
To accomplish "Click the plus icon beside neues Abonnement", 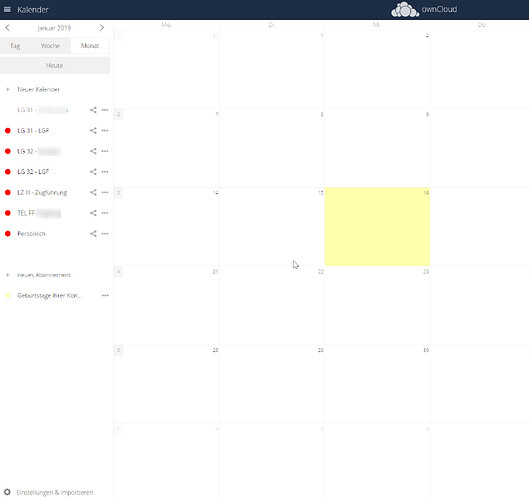I will click(x=8, y=275).
